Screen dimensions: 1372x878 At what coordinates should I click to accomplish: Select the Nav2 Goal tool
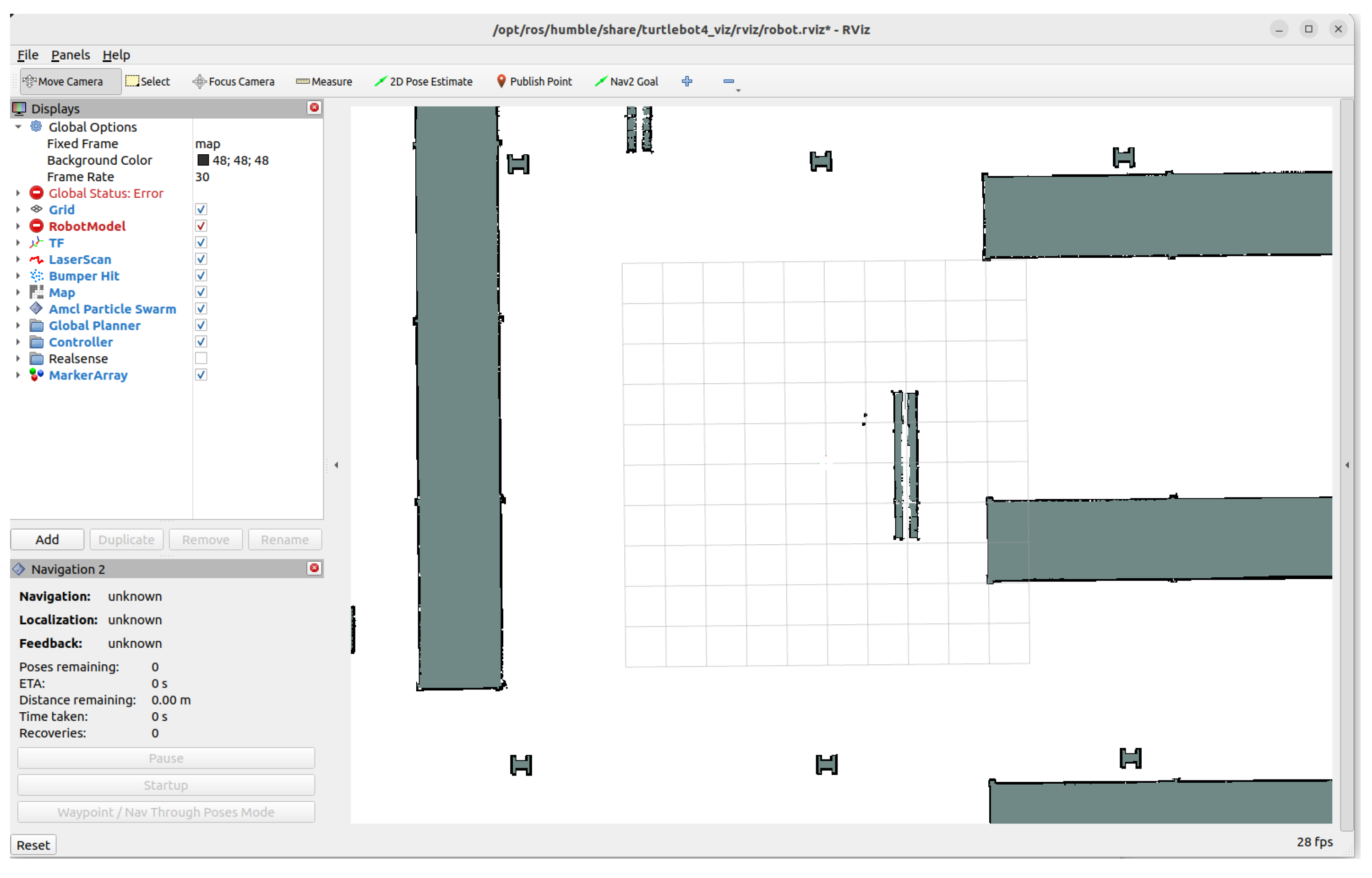(x=626, y=81)
